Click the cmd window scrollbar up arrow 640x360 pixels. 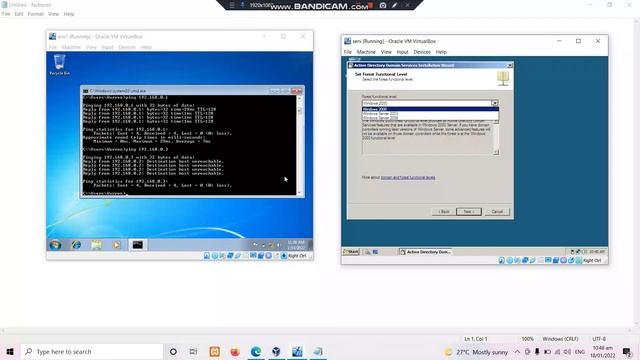tap(300, 98)
